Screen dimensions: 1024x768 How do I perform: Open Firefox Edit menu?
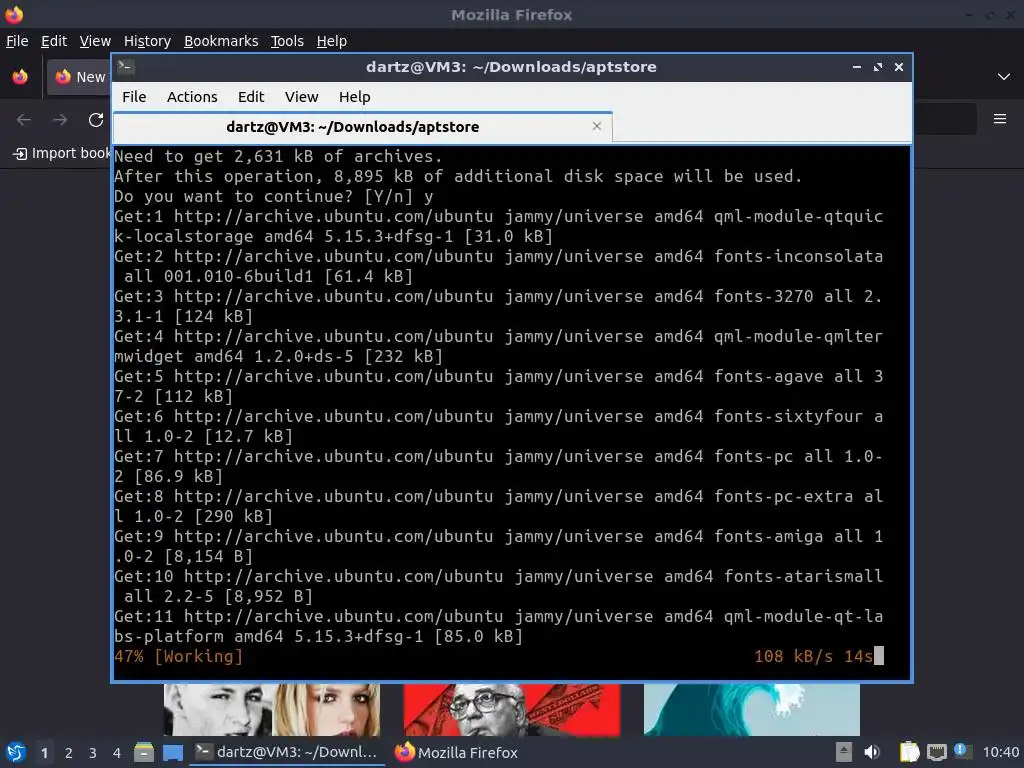click(54, 41)
